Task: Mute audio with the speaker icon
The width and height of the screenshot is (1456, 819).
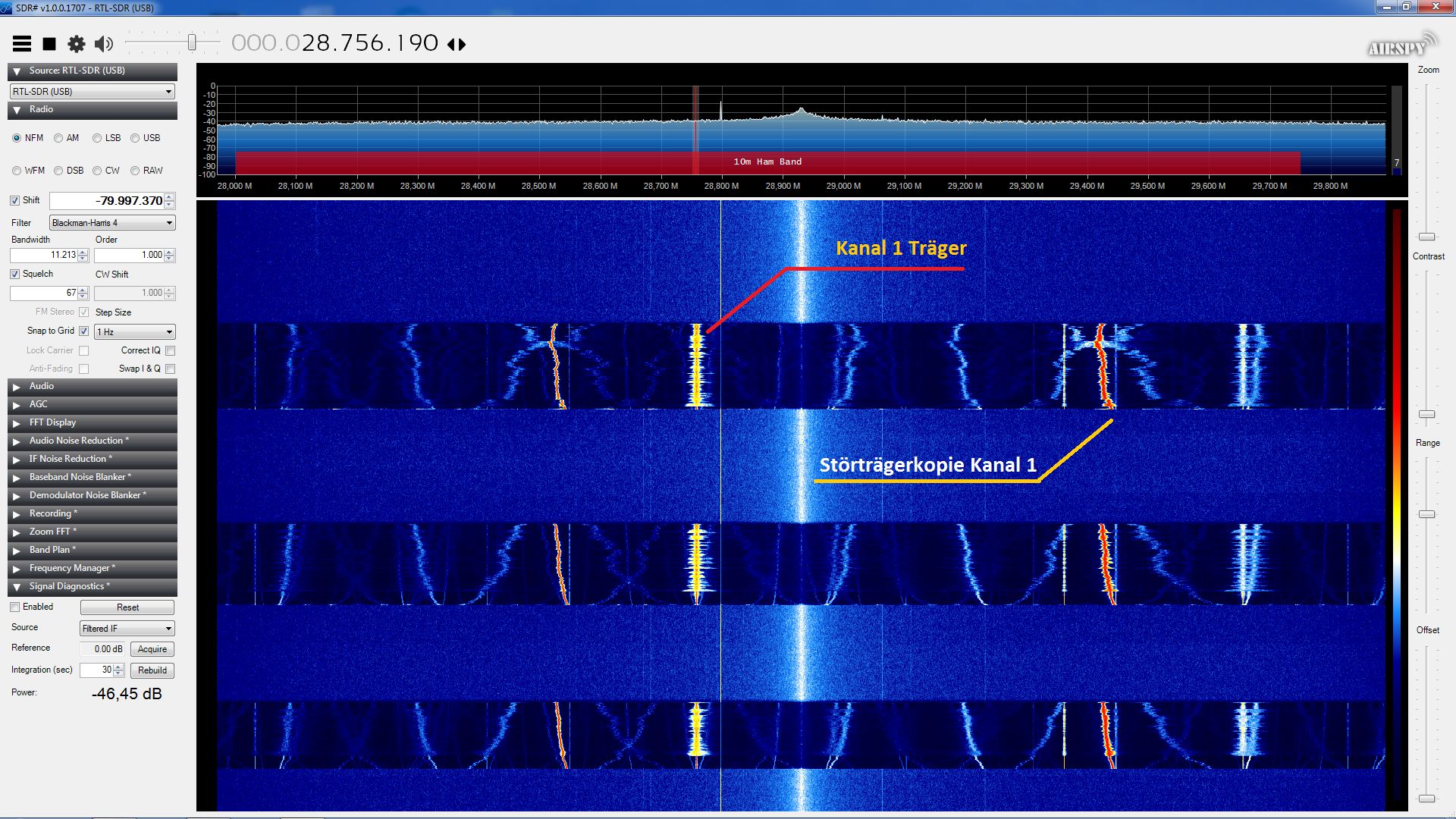Action: 104,44
